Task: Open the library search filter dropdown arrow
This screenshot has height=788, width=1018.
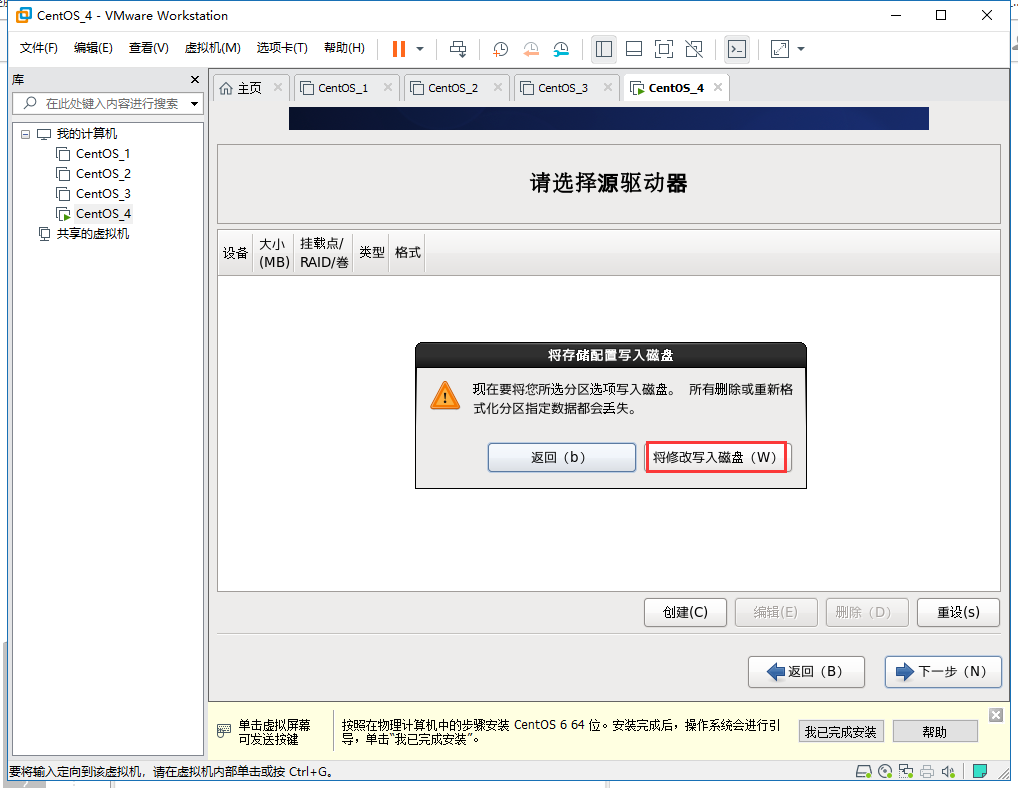Action: [194, 104]
